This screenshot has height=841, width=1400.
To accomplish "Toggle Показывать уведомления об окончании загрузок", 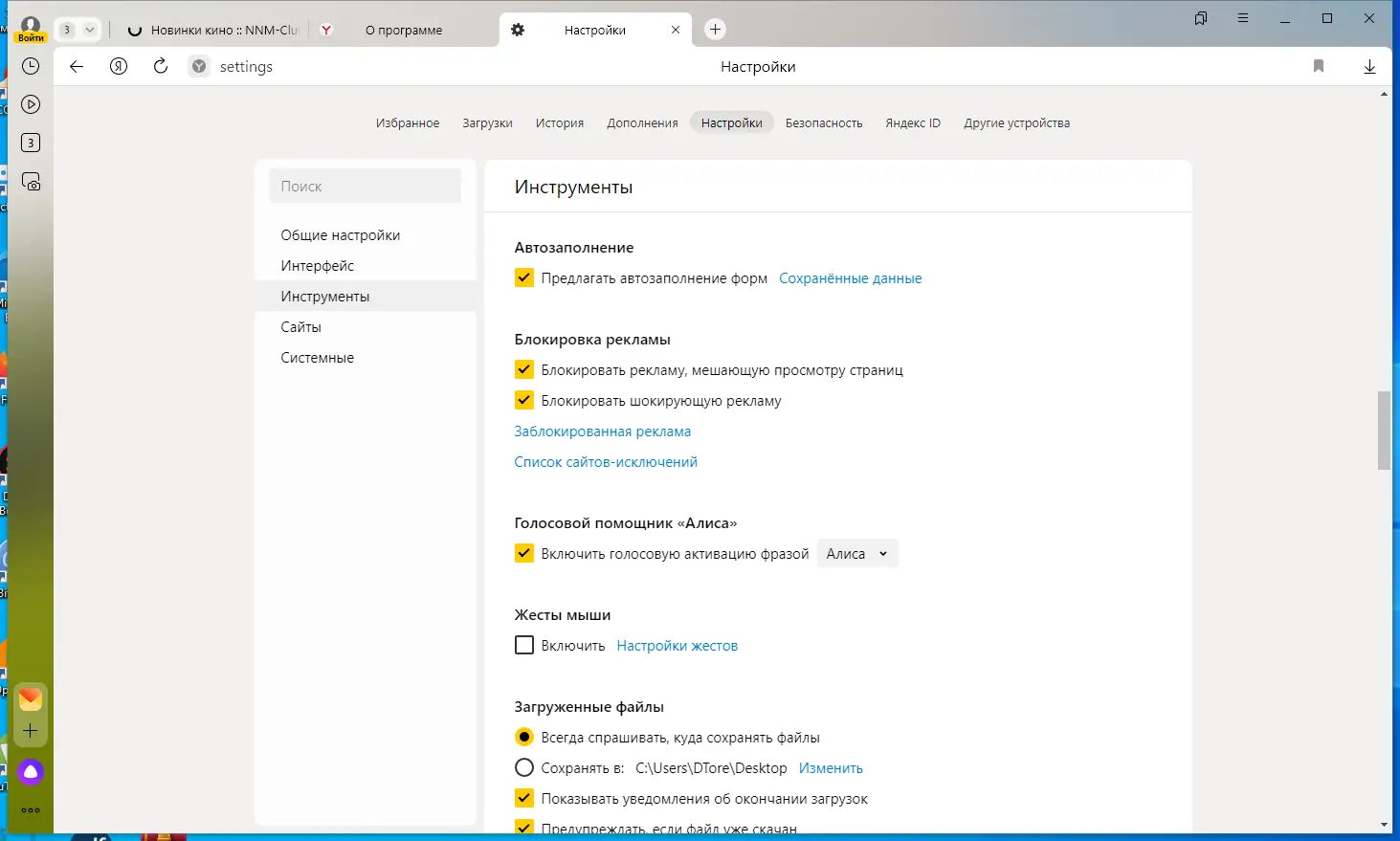I will tap(524, 799).
